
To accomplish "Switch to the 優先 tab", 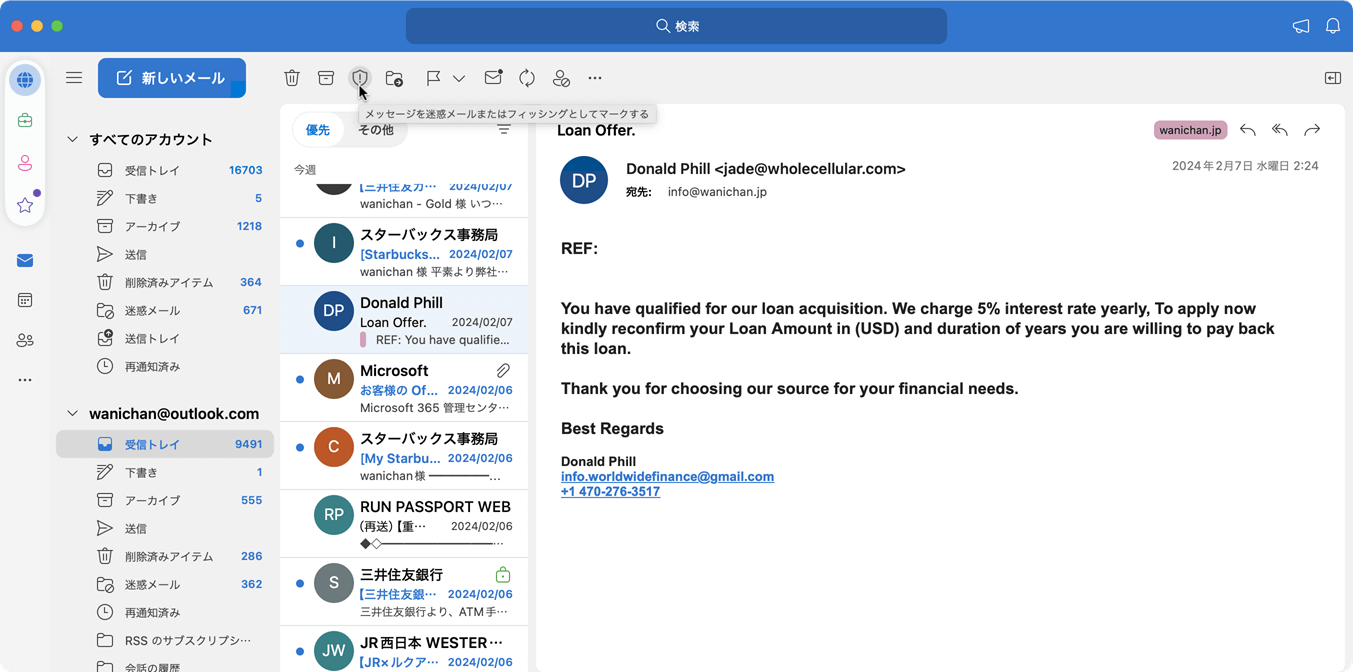I will [318, 130].
